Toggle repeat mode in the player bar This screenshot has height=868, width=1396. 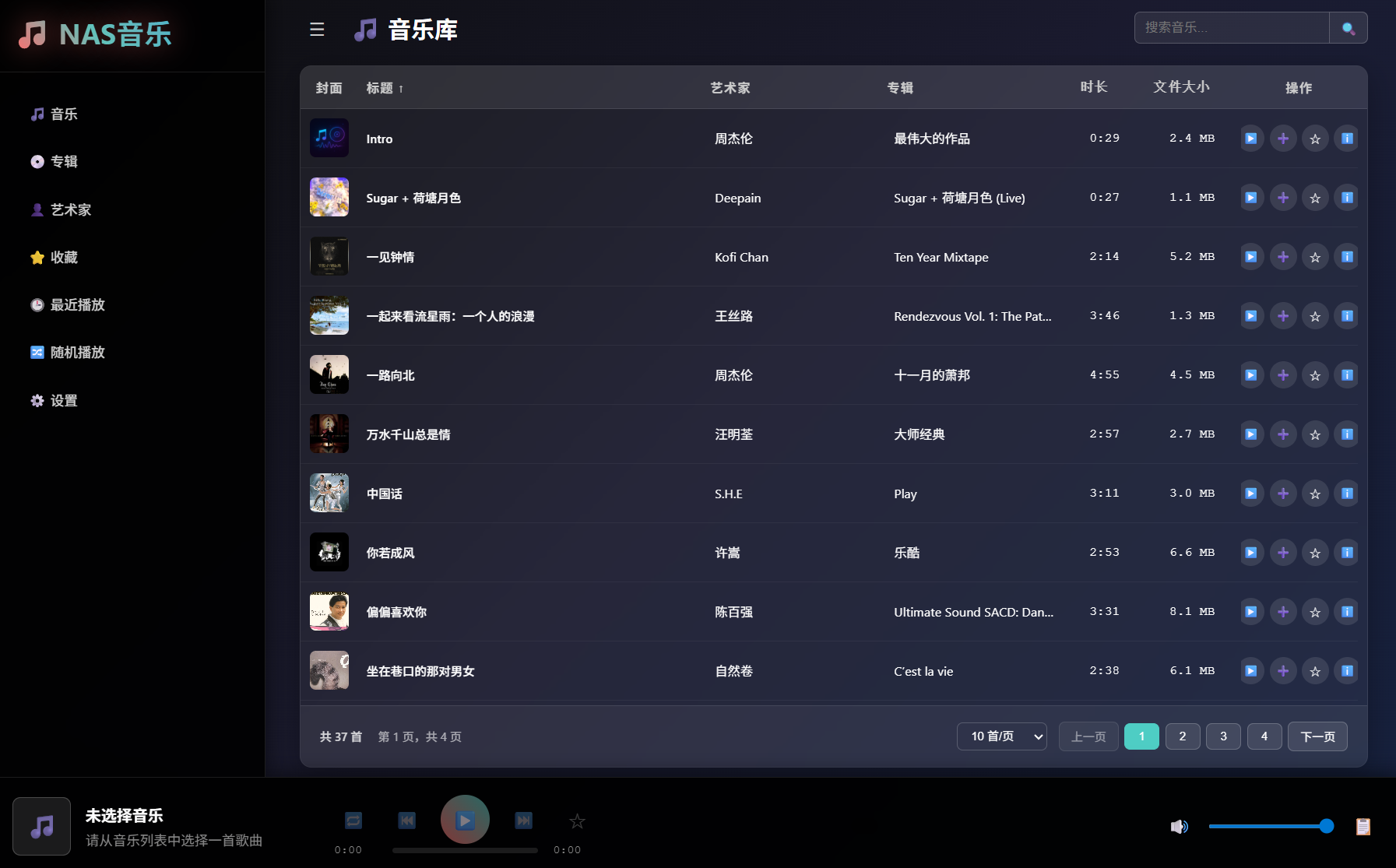coord(353,820)
